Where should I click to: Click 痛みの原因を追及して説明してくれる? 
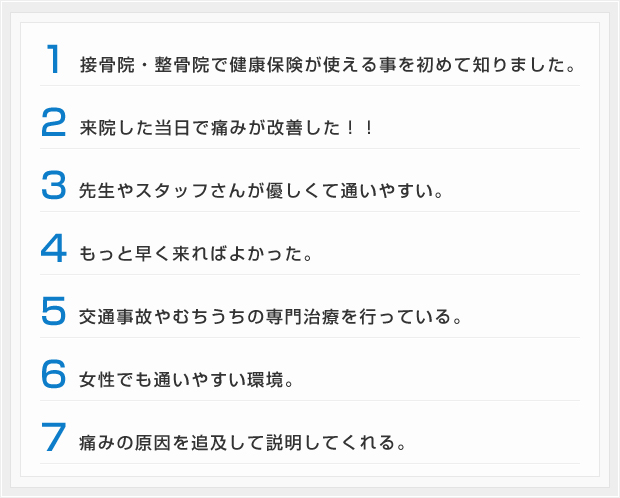coord(242,442)
